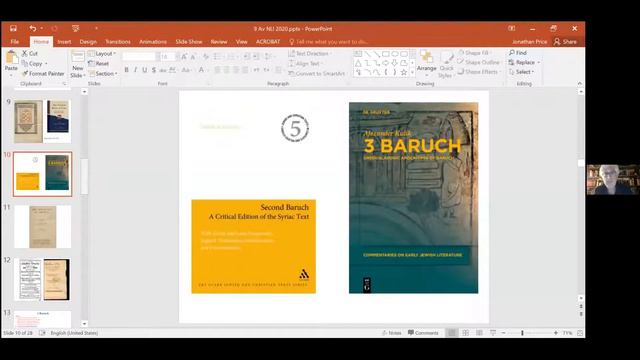Image resolution: width=640 pixels, height=360 pixels.
Task: Click the 3 Baruch book cover image
Action: (x=413, y=198)
